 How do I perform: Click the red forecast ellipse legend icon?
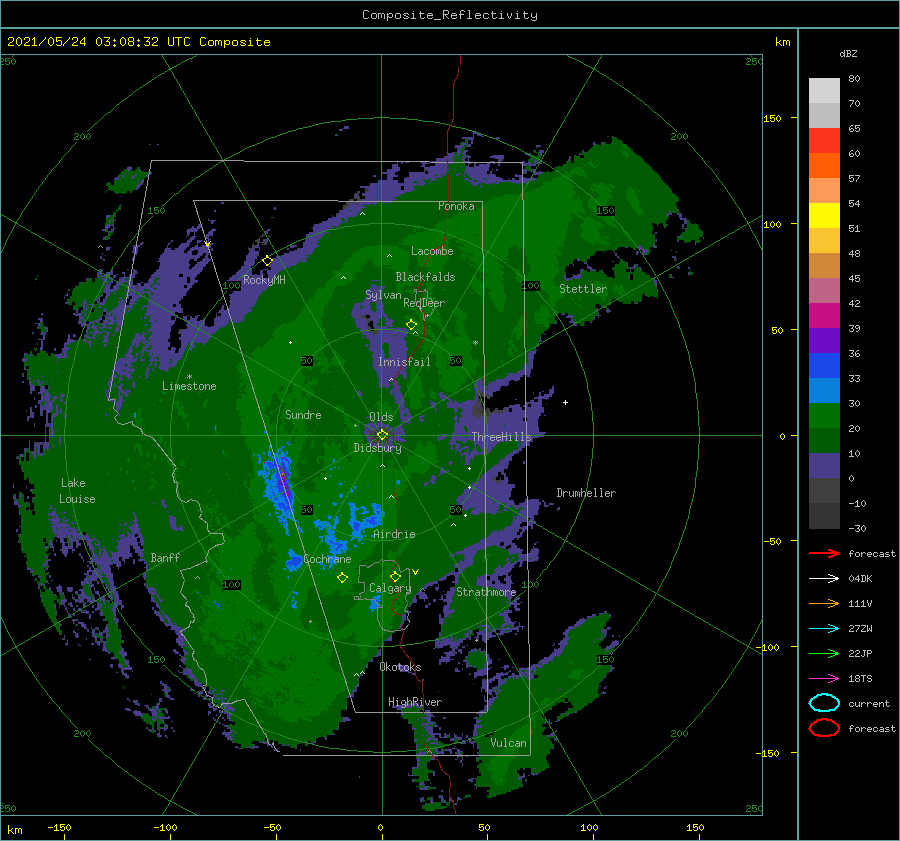pyautogui.click(x=824, y=728)
